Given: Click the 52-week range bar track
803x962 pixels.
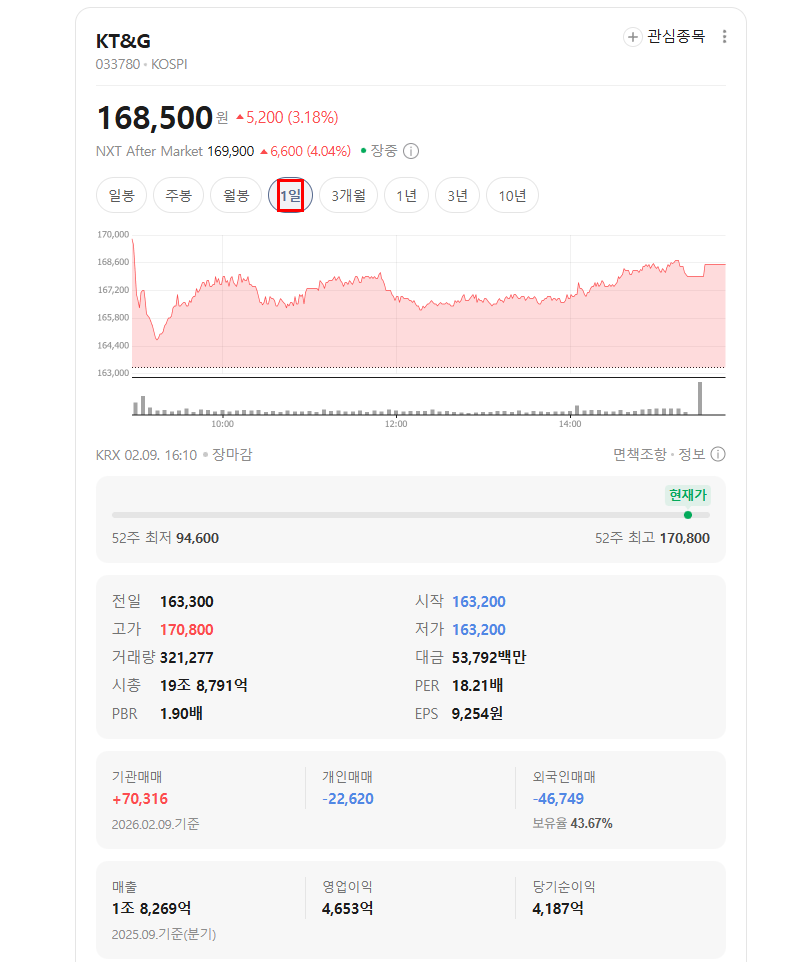Looking at the screenshot, I should [410, 515].
